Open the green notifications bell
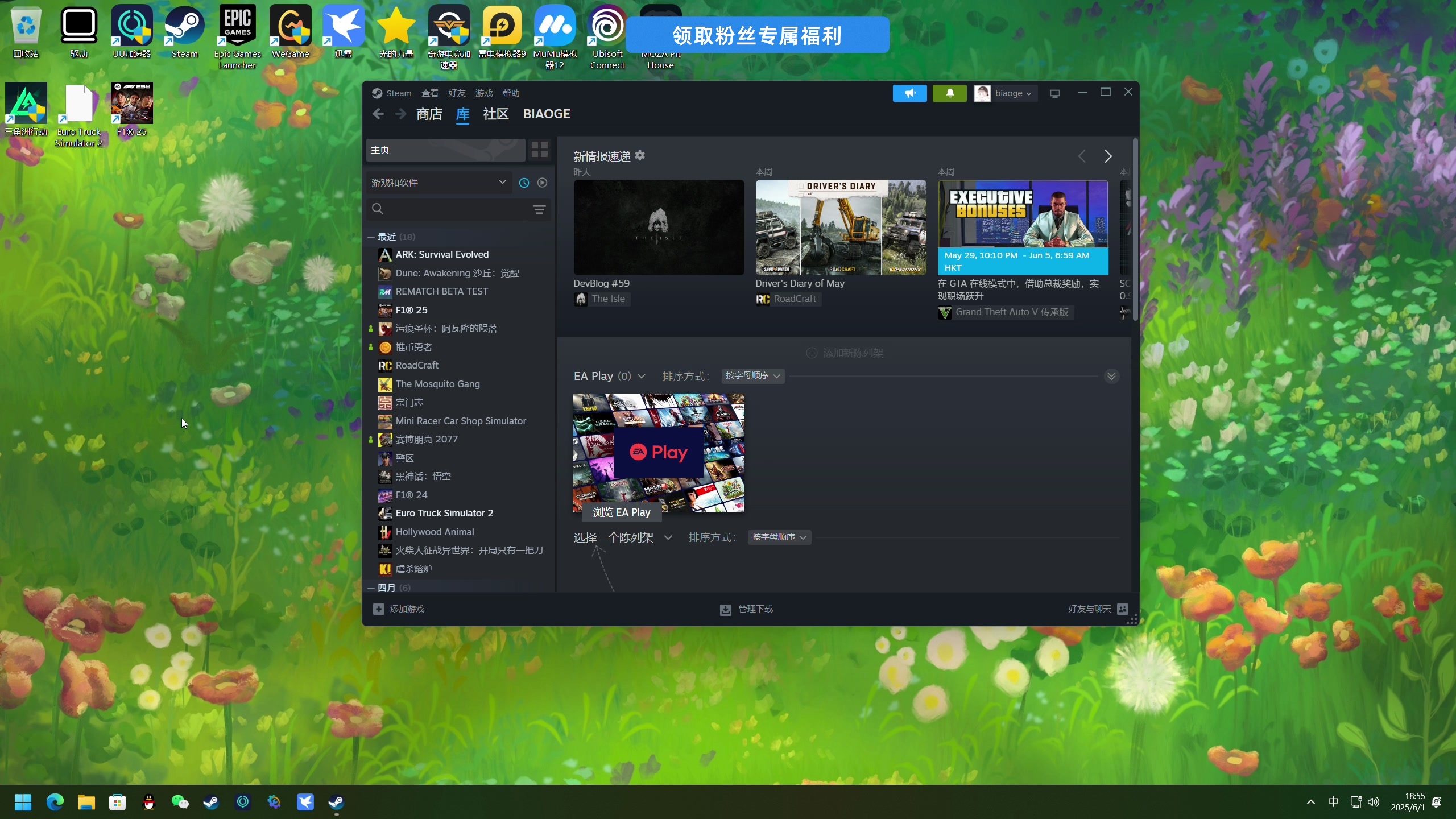 coord(949,93)
